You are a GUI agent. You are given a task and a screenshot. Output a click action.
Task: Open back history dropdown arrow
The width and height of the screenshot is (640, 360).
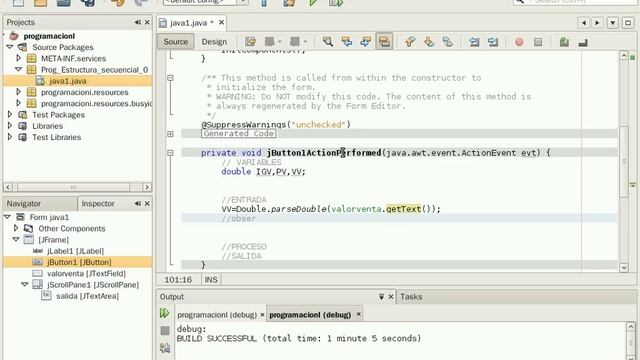(x=280, y=42)
